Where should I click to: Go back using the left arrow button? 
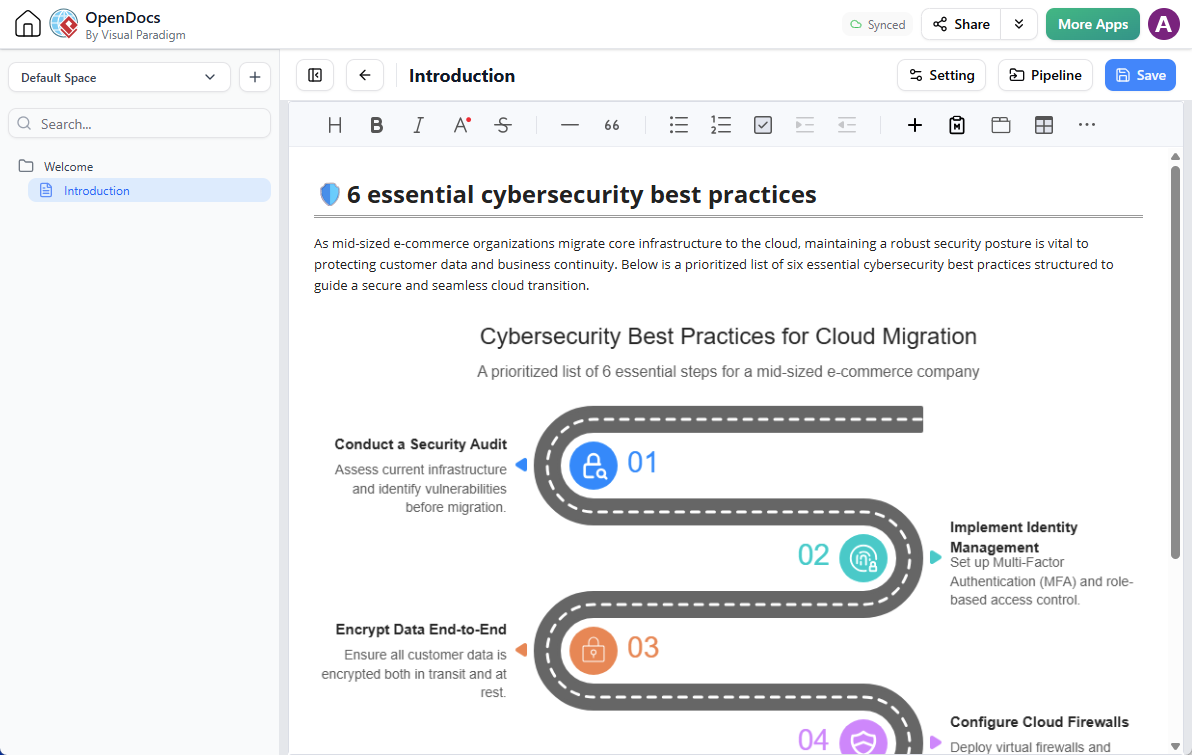tap(365, 75)
